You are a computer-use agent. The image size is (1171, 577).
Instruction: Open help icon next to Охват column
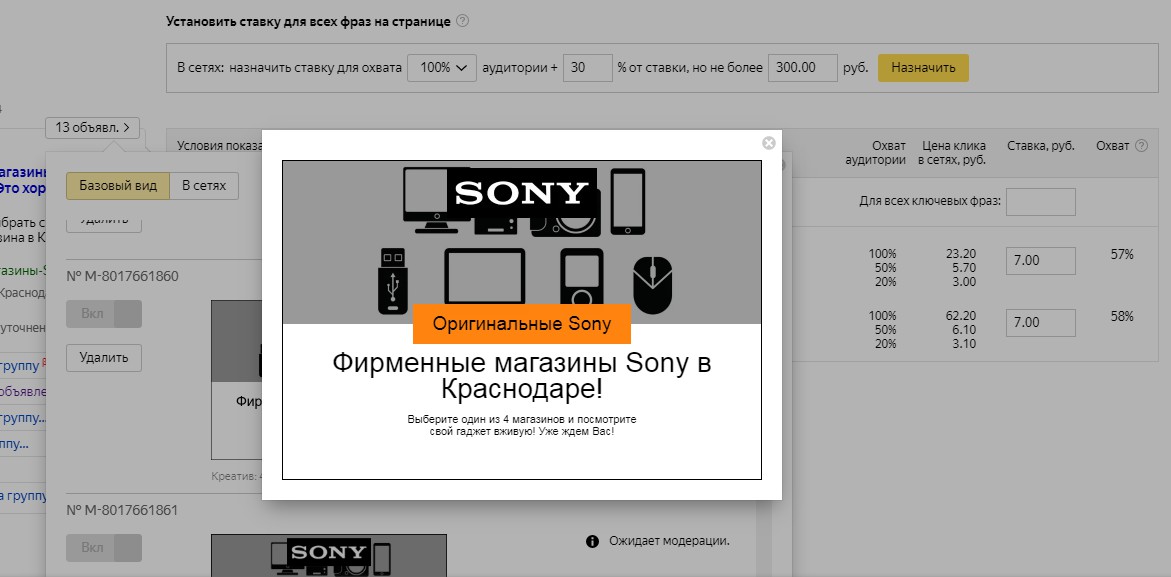pos(1141,146)
